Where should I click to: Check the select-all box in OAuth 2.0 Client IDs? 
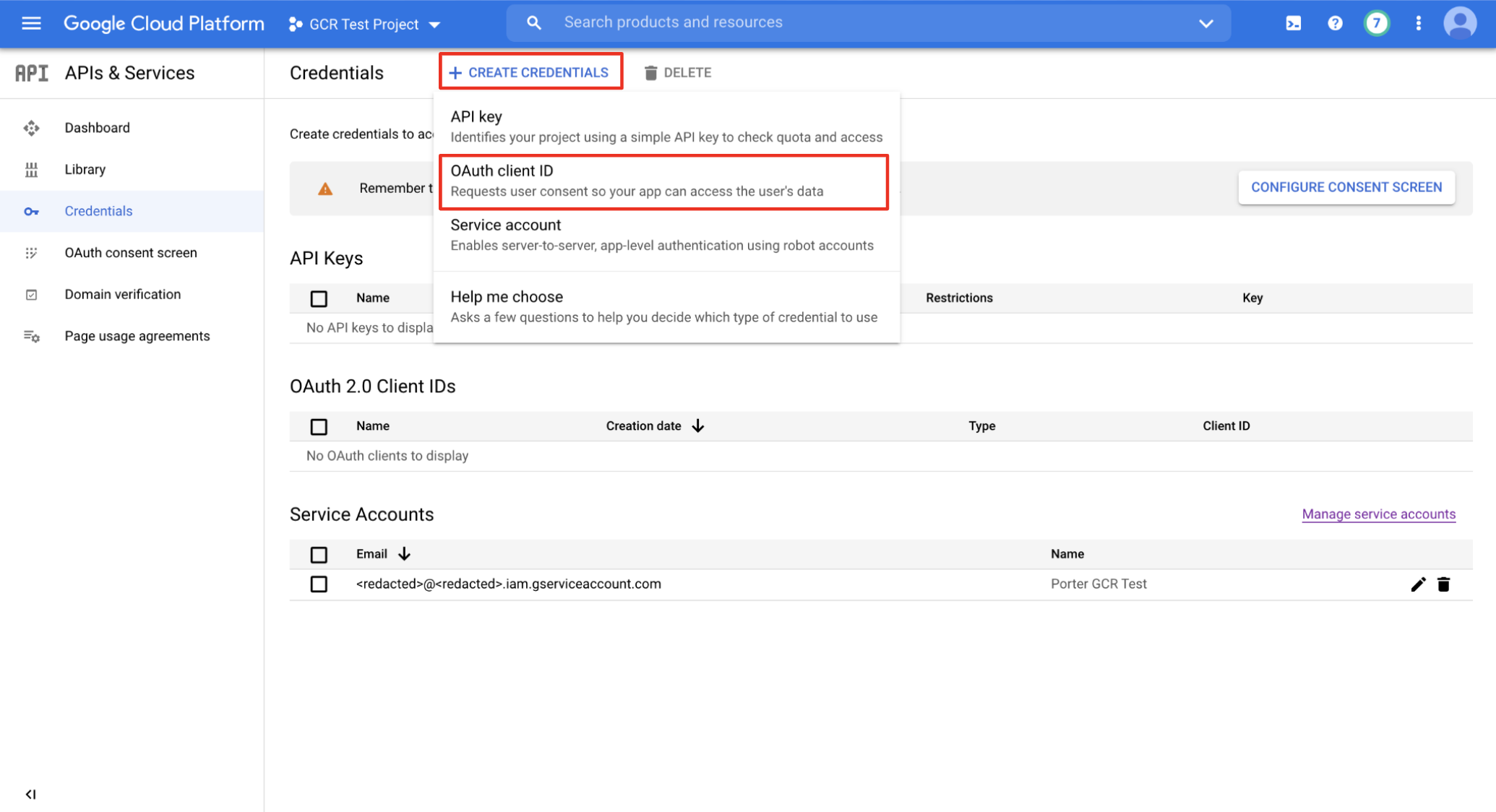coord(319,426)
